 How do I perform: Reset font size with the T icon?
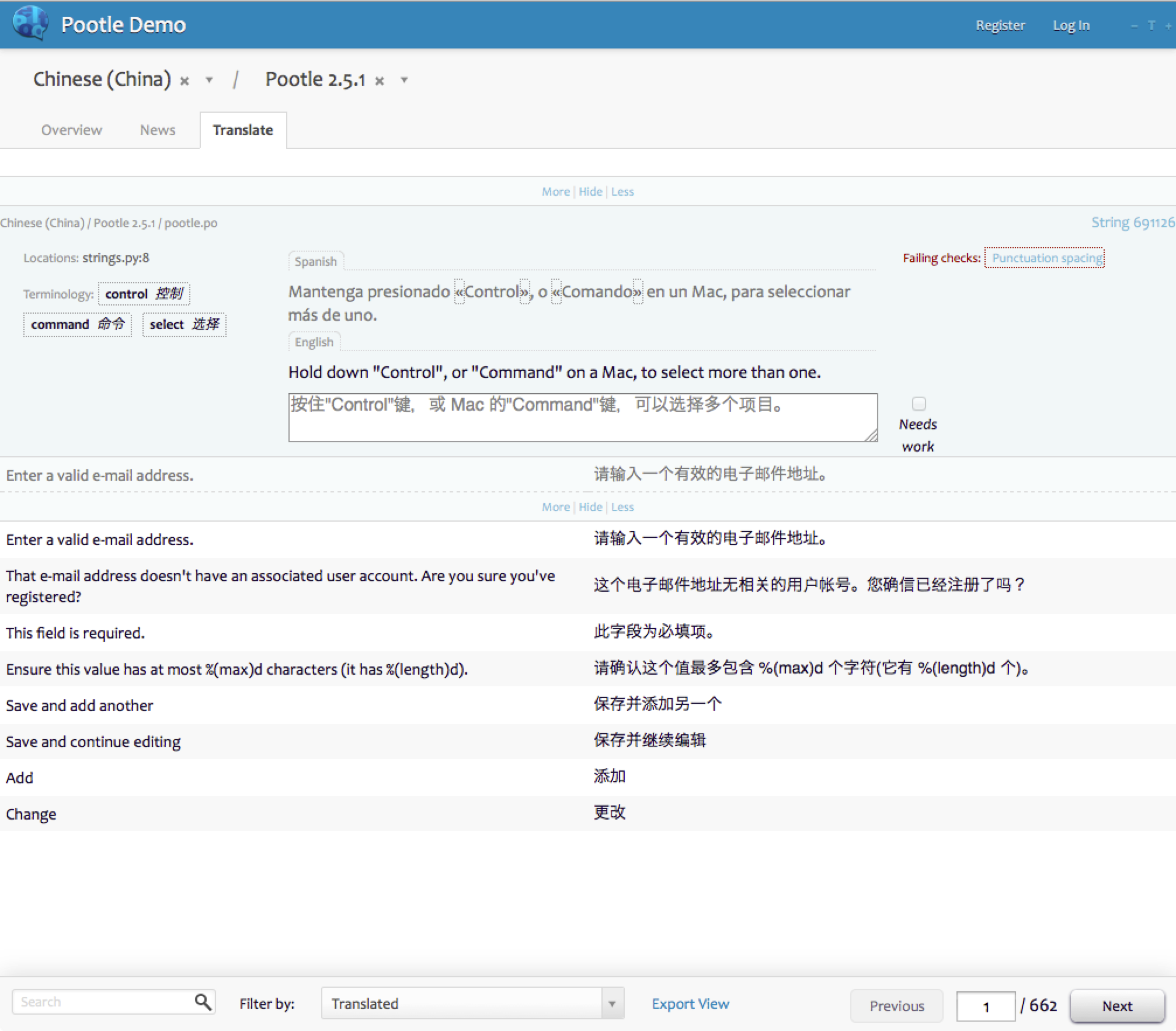tap(1151, 25)
